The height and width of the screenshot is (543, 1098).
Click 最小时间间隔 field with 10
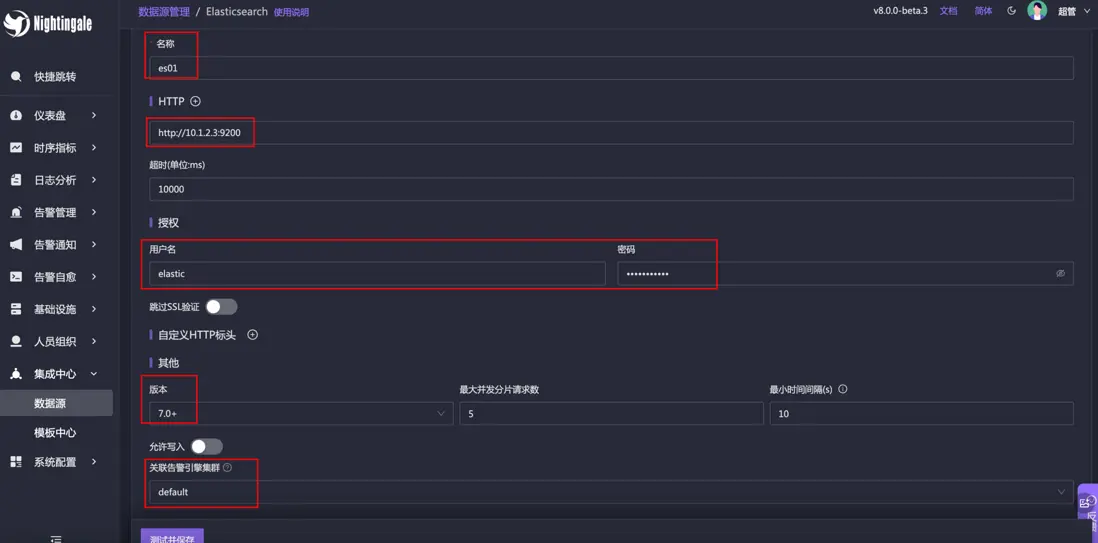point(922,413)
